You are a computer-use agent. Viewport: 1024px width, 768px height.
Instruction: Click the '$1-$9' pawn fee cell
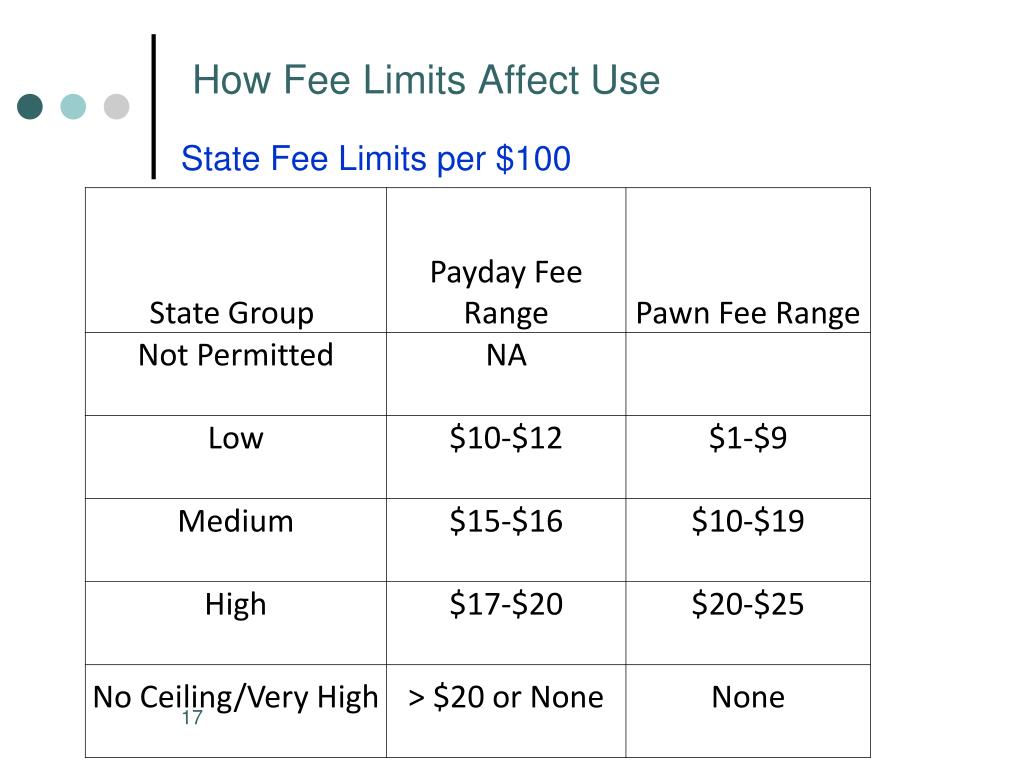pos(748,456)
